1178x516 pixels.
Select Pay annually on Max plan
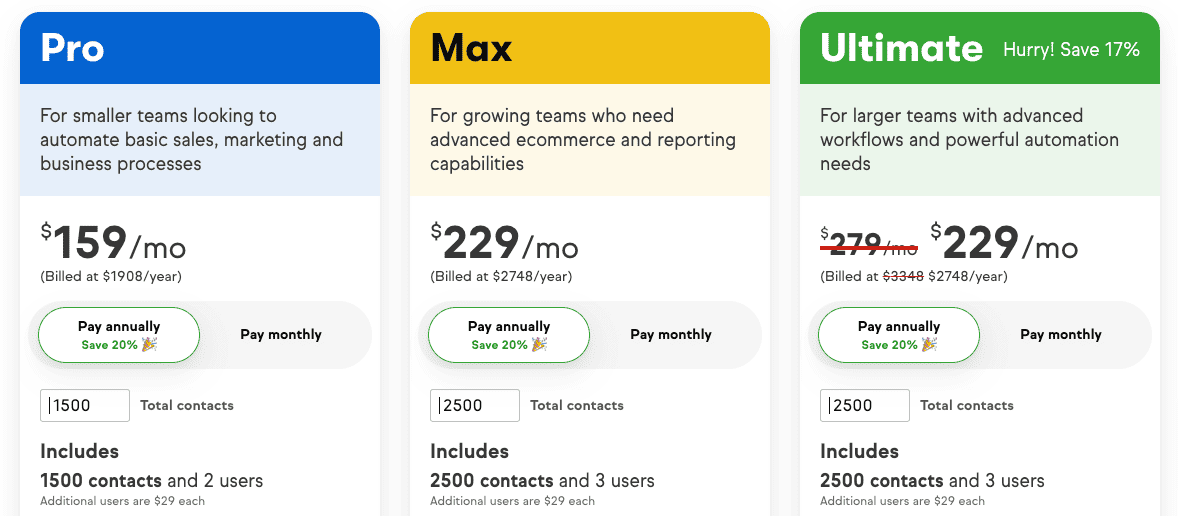(509, 335)
